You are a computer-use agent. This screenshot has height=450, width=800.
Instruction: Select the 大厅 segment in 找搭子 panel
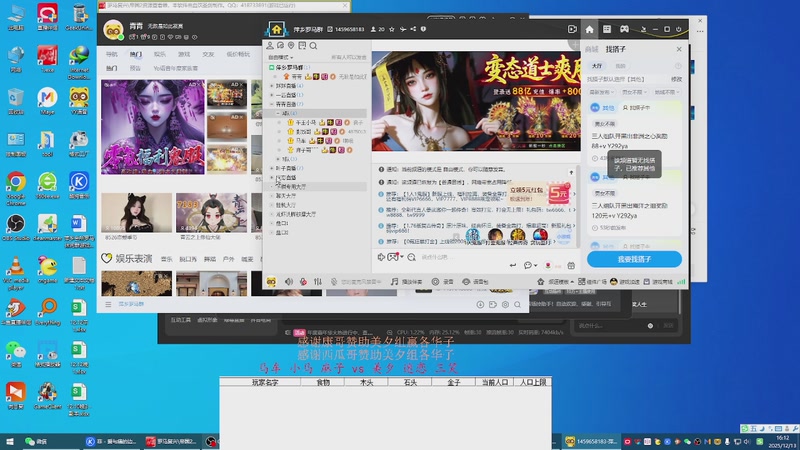click(x=597, y=66)
